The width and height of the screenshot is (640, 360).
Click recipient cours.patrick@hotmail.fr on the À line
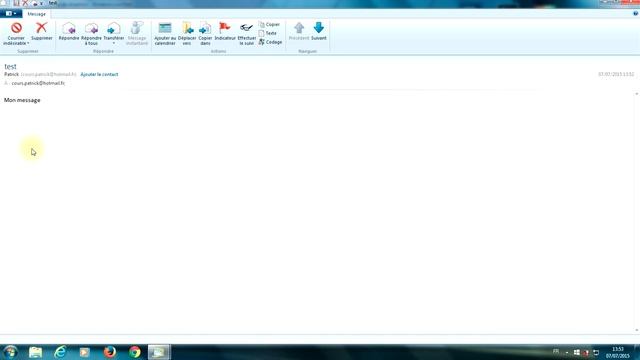[x=38, y=83]
